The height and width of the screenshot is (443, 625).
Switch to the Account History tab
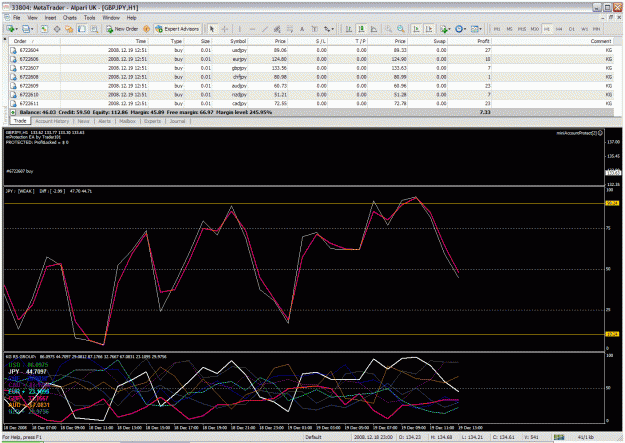click(x=52, y=121)
